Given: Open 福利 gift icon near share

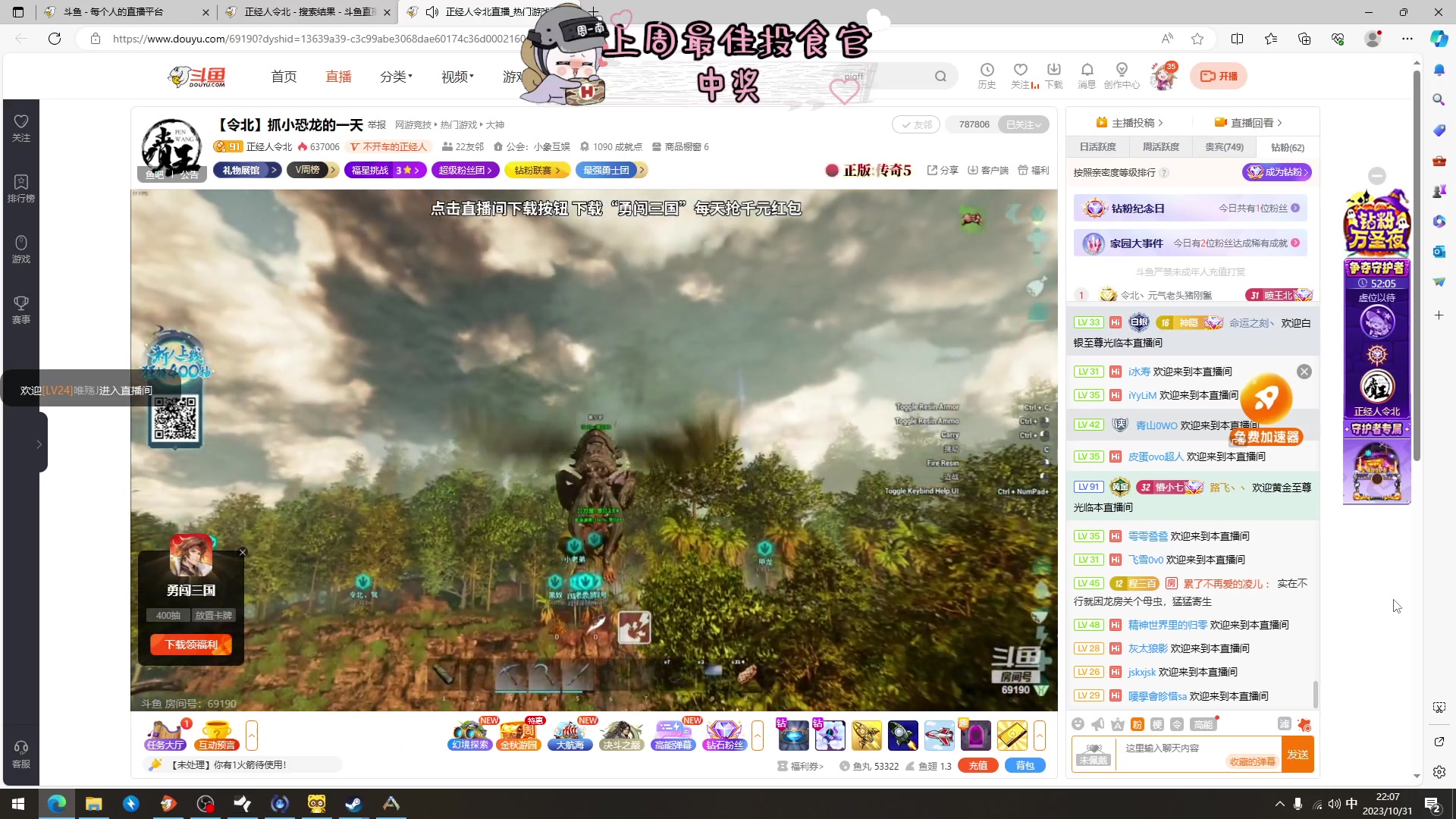Looking at the screenshot, I should coord(1033,170).
